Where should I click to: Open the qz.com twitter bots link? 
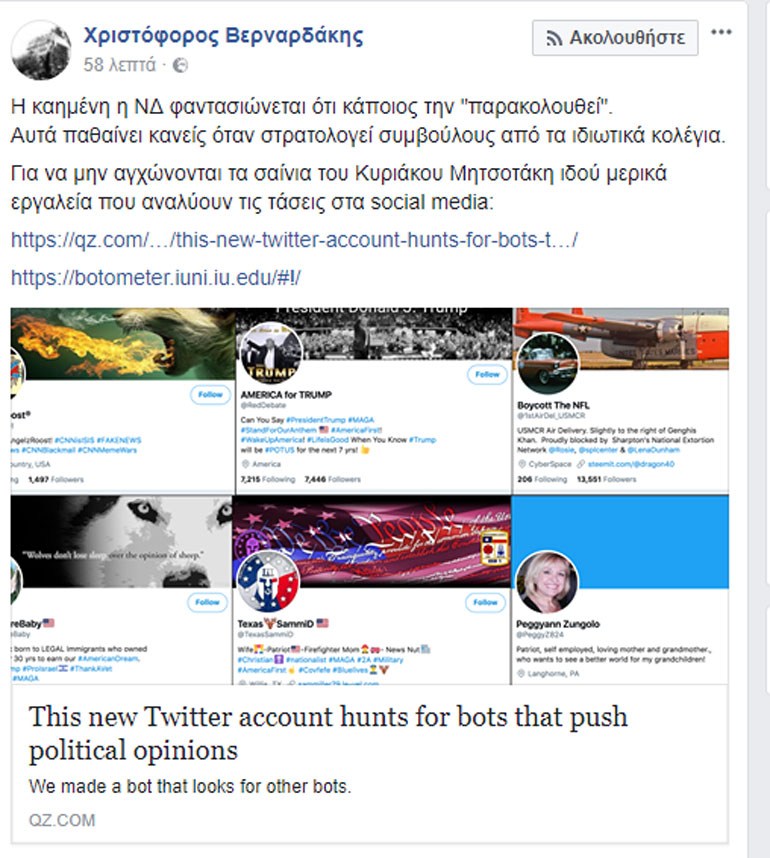click(x=294, y=240)
